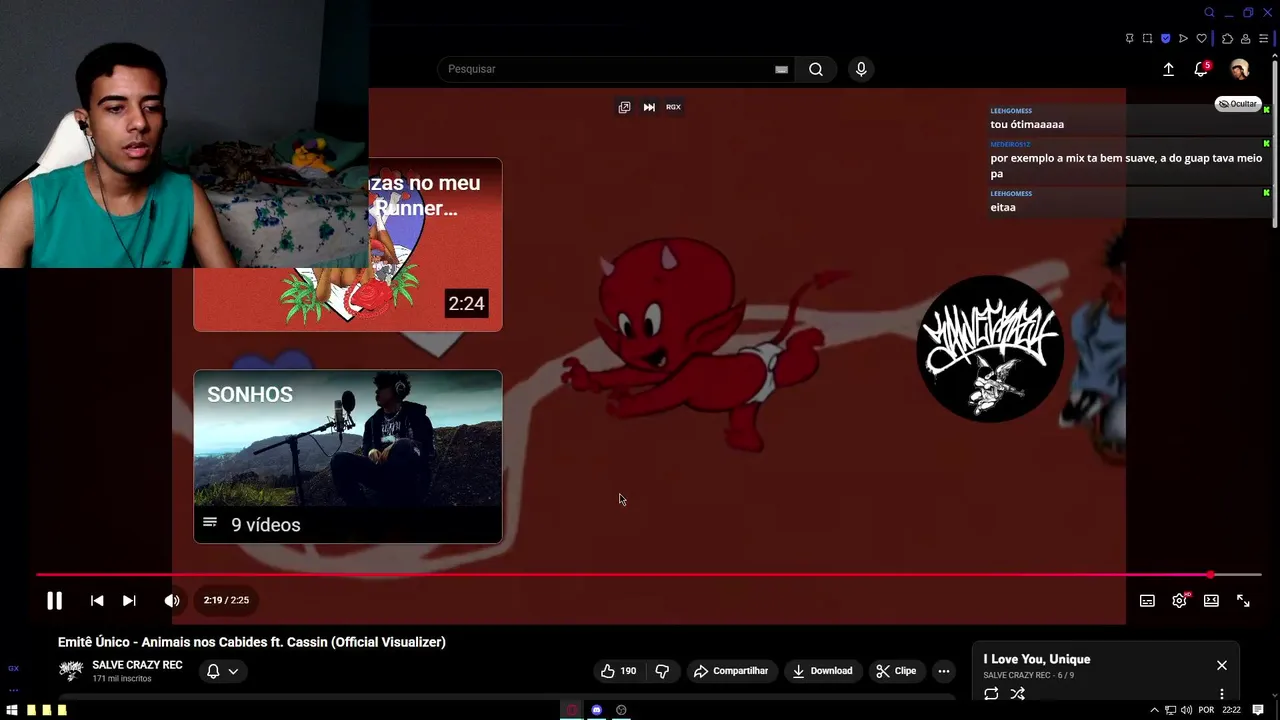This screenshot has width=1280, height=720.
Task: Open the notifications bell with 5 badge
Action: tap(1201, 69)
